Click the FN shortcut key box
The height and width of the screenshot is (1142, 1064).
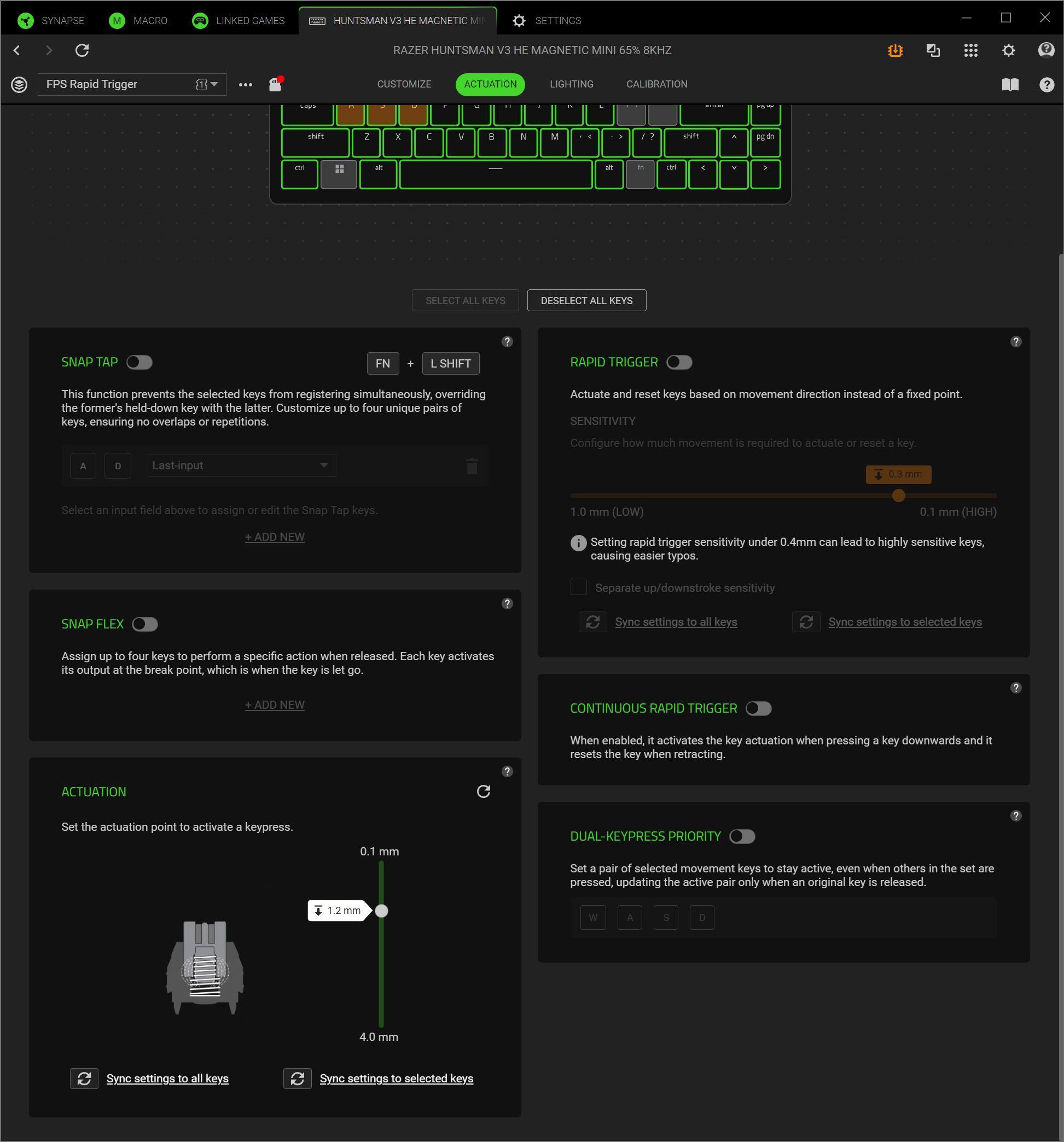pos(382,364)
